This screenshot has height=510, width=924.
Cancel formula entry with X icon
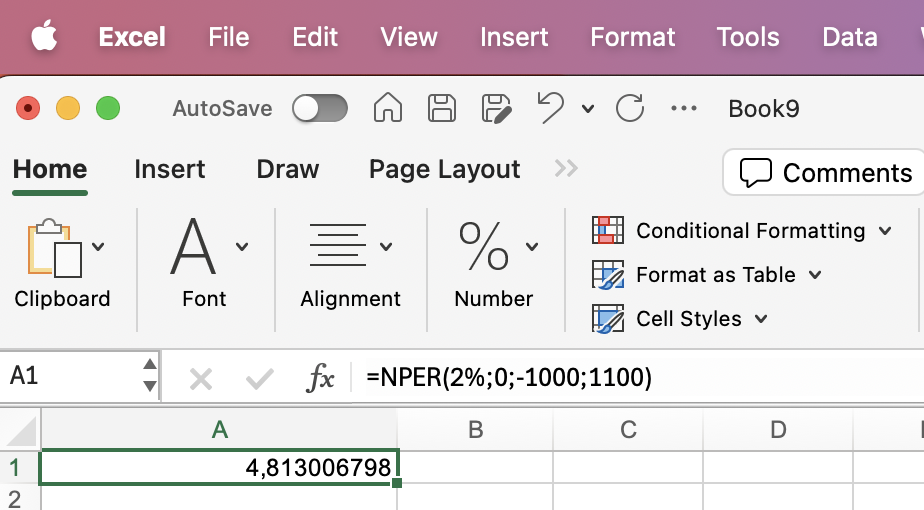201,379
